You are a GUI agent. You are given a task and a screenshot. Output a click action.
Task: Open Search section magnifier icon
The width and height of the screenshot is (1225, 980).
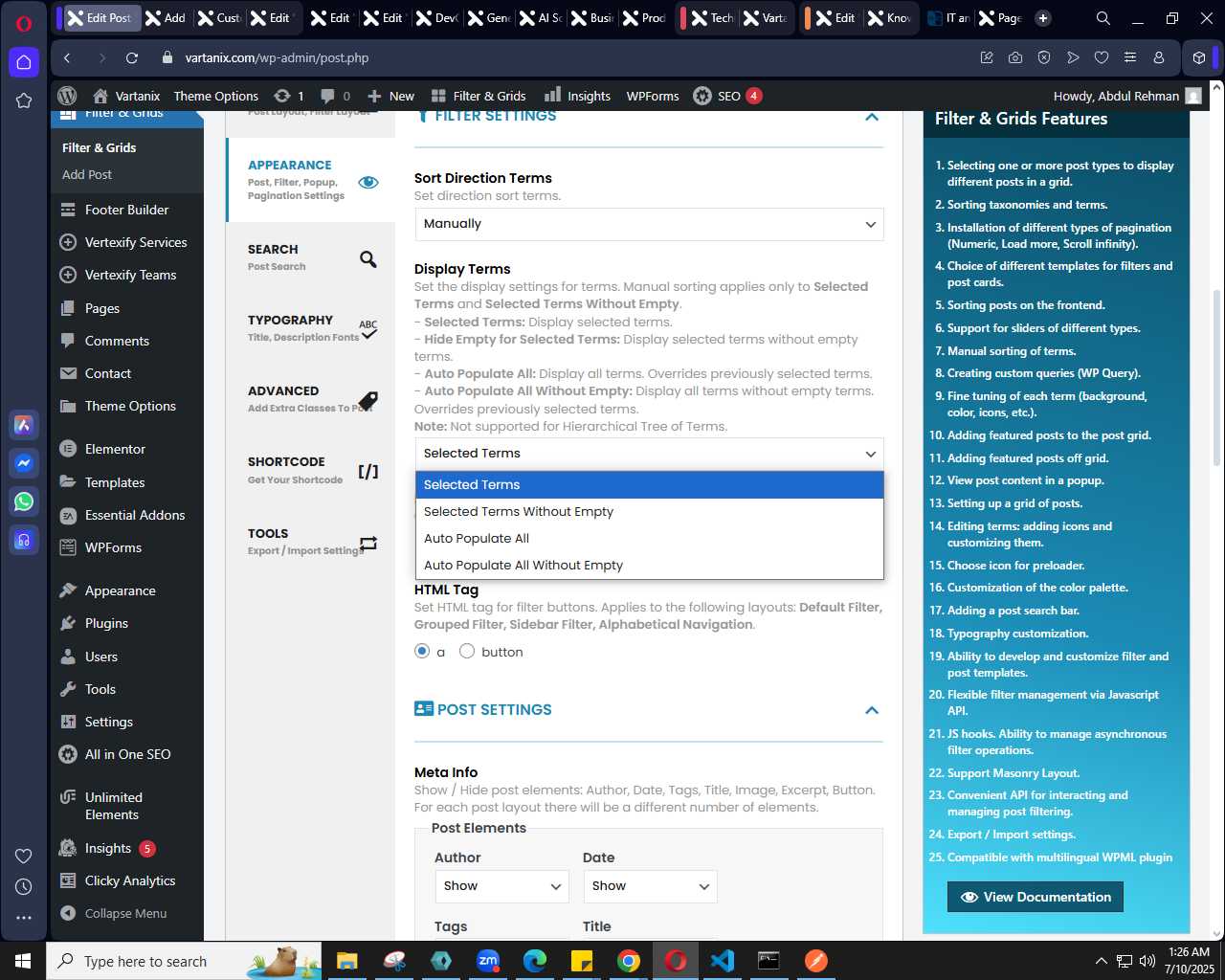pyautogui.click(x=368, y=259)
